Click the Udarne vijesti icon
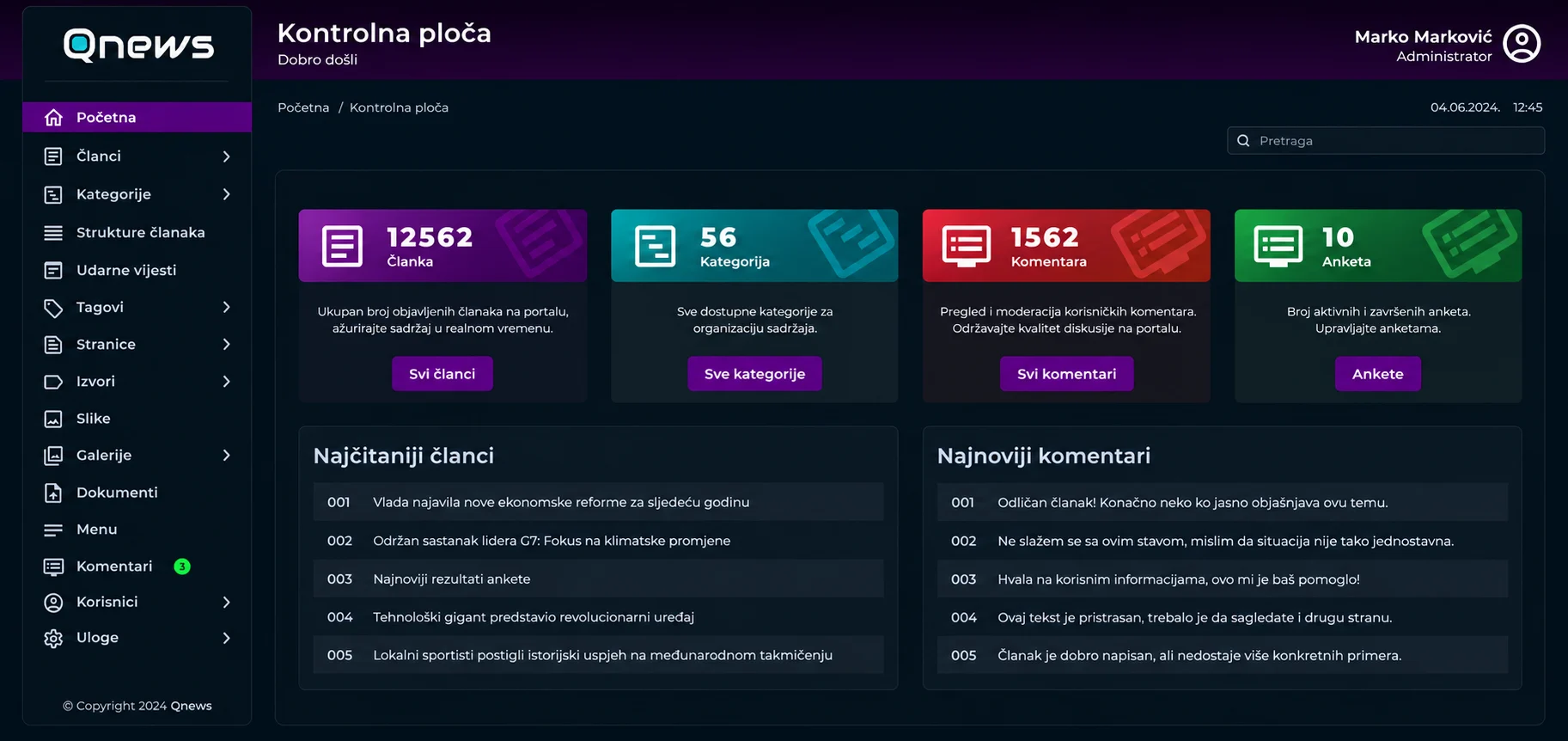1568x741 pixels. coord(53,270)
